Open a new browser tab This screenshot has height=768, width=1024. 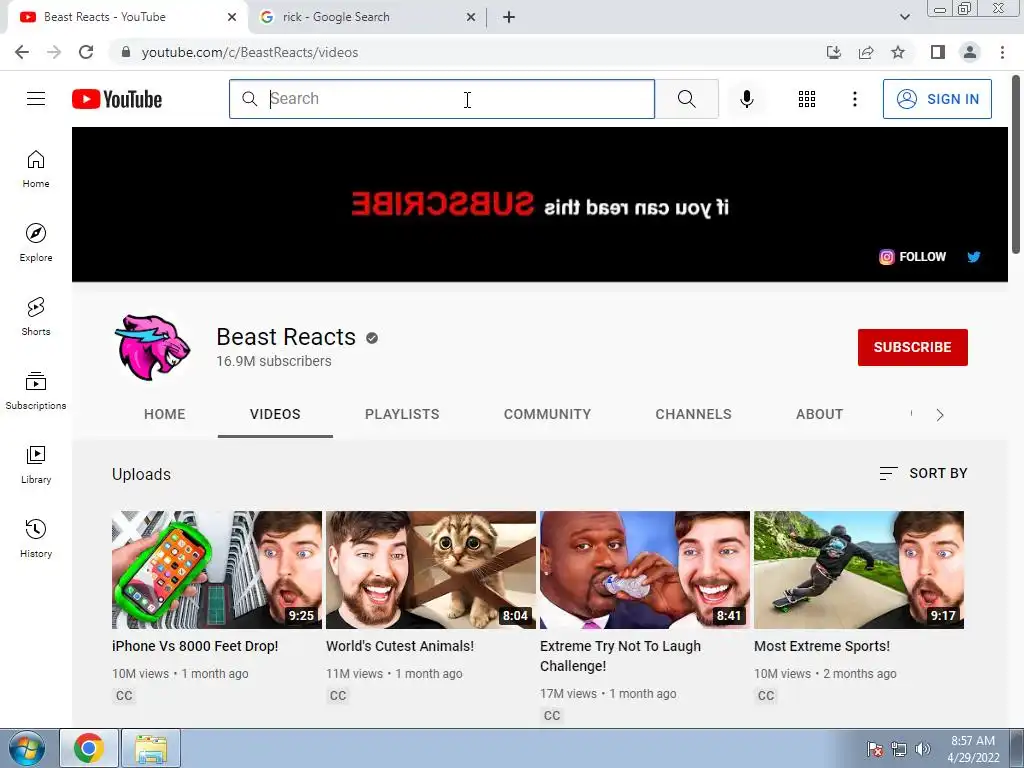coord(509,17)
